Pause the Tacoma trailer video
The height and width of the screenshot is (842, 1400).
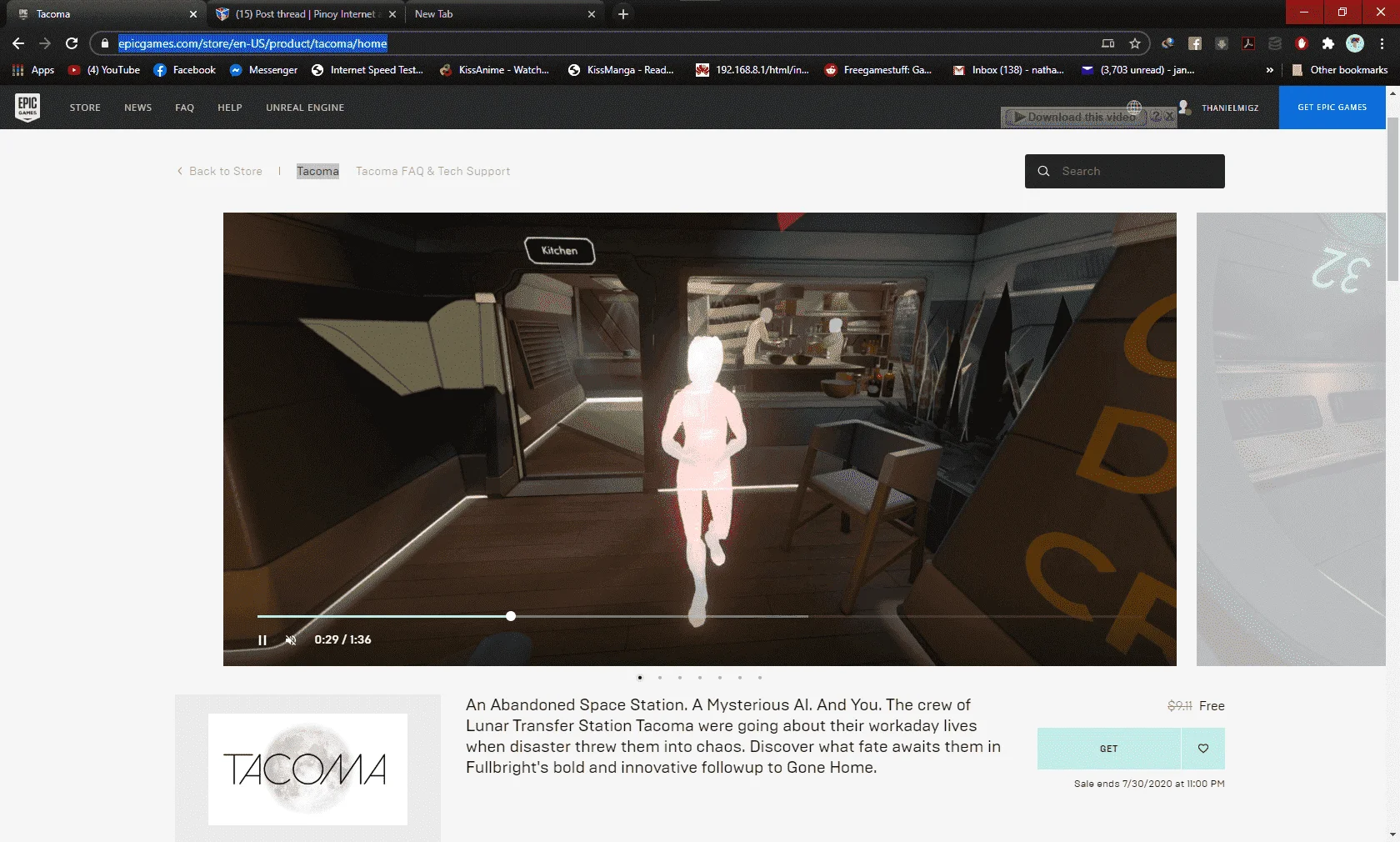click(262, 640)
